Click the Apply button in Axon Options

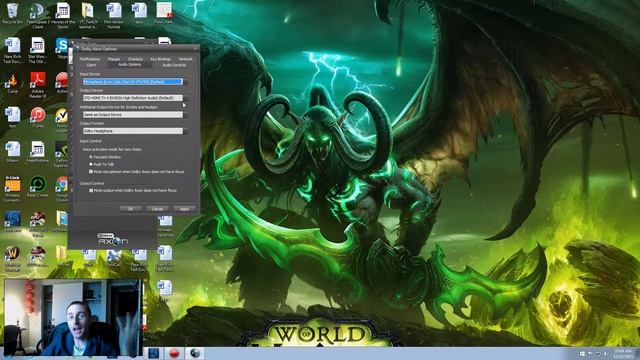pos(184,209)
